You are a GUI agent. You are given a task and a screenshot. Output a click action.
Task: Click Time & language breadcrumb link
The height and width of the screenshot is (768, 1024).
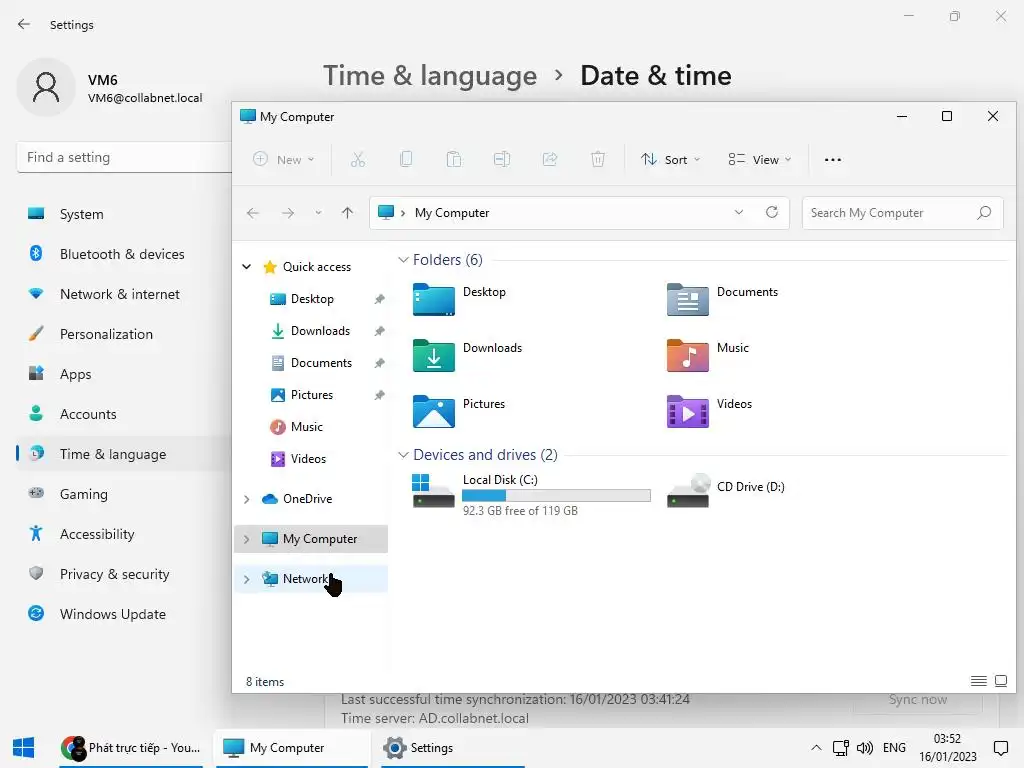pos(430,76)
